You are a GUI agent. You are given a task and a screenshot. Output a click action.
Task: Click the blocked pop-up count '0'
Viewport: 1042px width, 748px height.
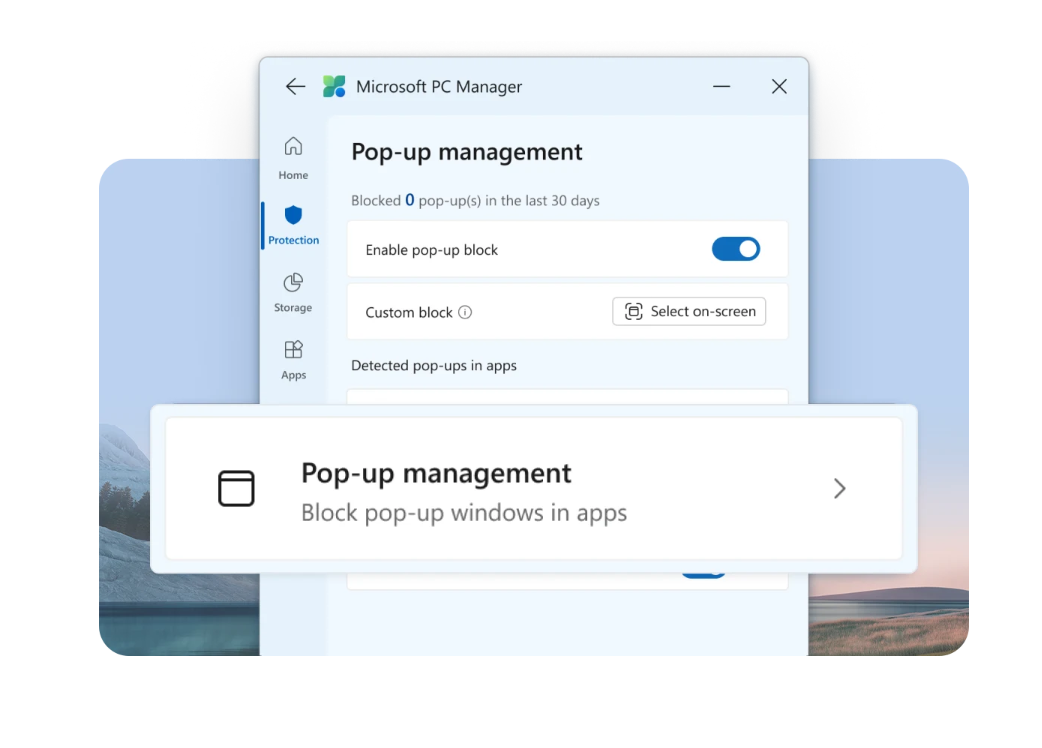pos(409,200)
